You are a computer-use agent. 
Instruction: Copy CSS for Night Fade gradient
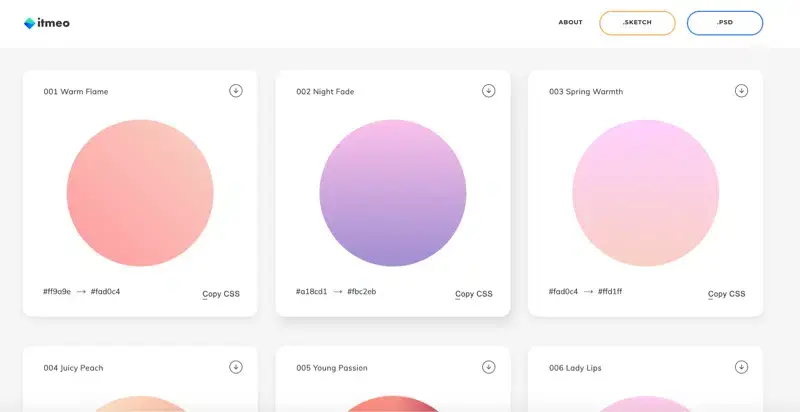[x=473, y=294]
